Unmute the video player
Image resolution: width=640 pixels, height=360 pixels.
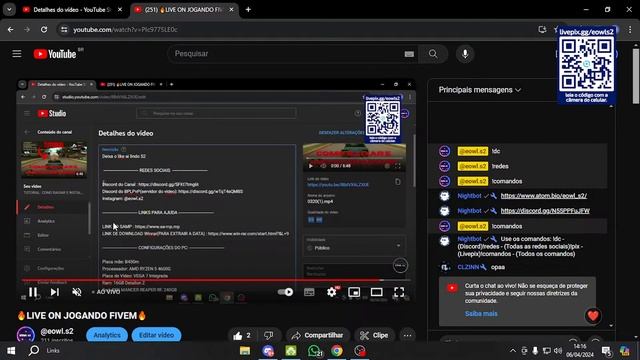tap(77, 292)
